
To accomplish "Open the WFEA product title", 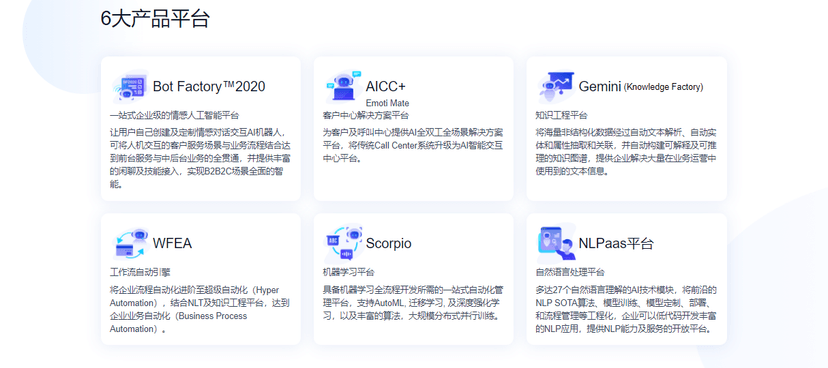I will coord(172,243).
